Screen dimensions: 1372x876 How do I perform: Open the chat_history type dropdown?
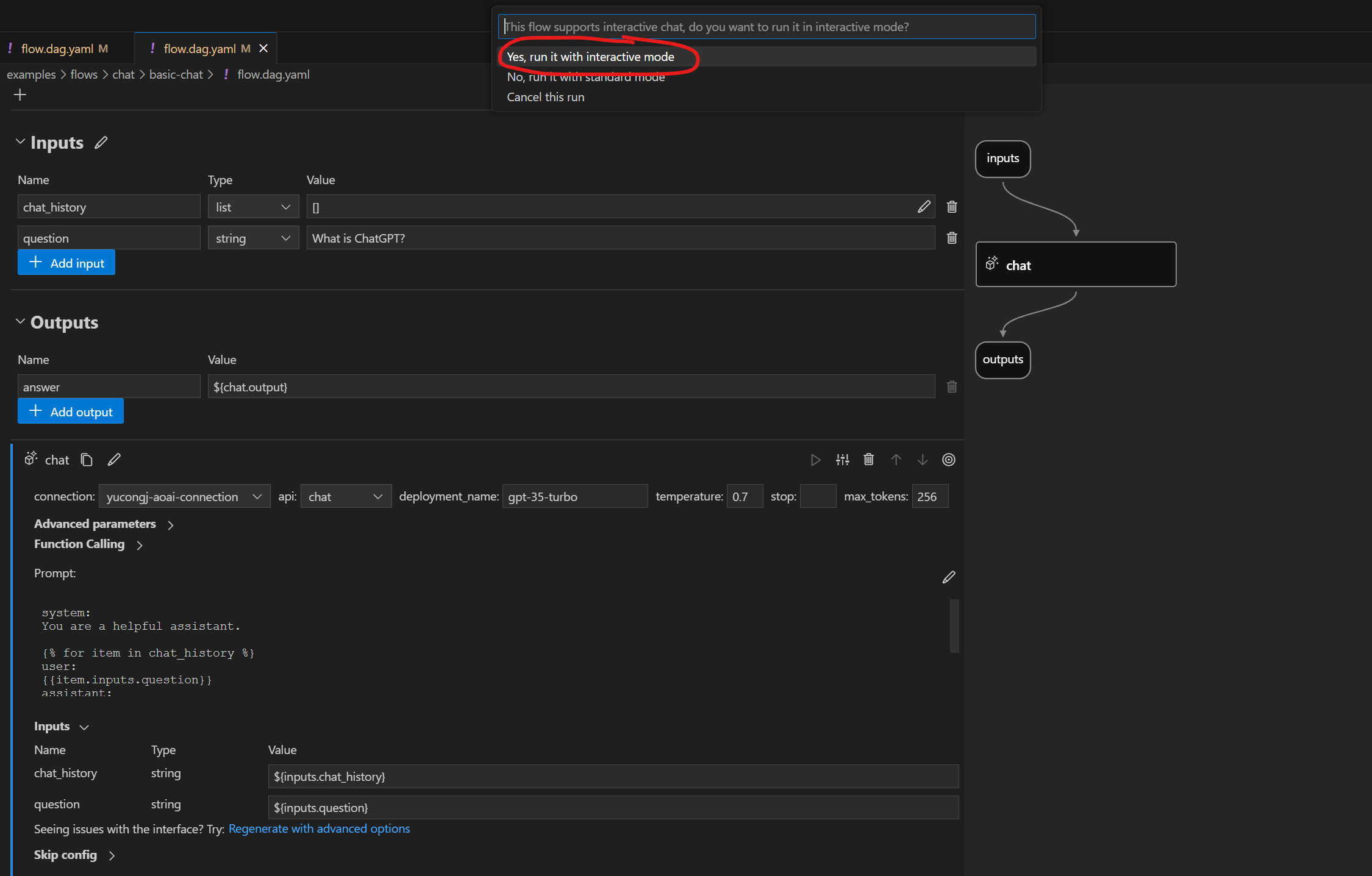[252, 207]
